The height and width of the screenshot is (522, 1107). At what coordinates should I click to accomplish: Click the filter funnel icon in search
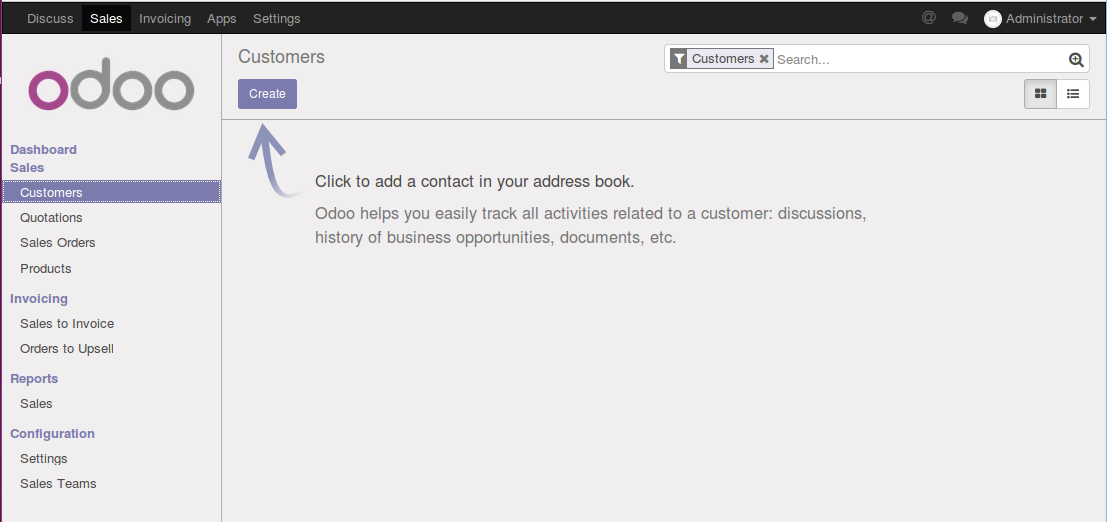[x=678, y=59]
